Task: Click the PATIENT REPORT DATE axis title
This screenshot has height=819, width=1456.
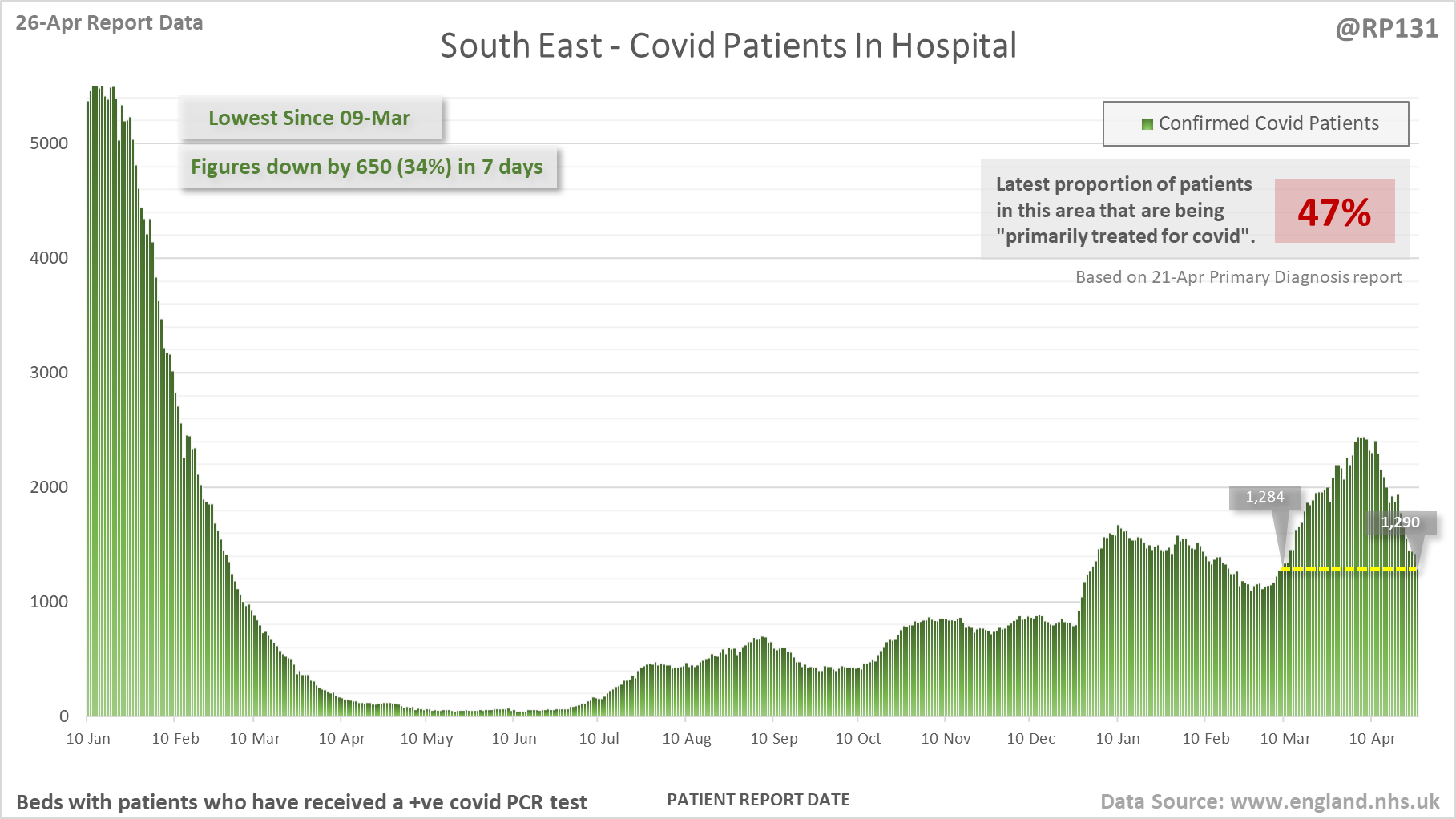Action: pos(758,800)
